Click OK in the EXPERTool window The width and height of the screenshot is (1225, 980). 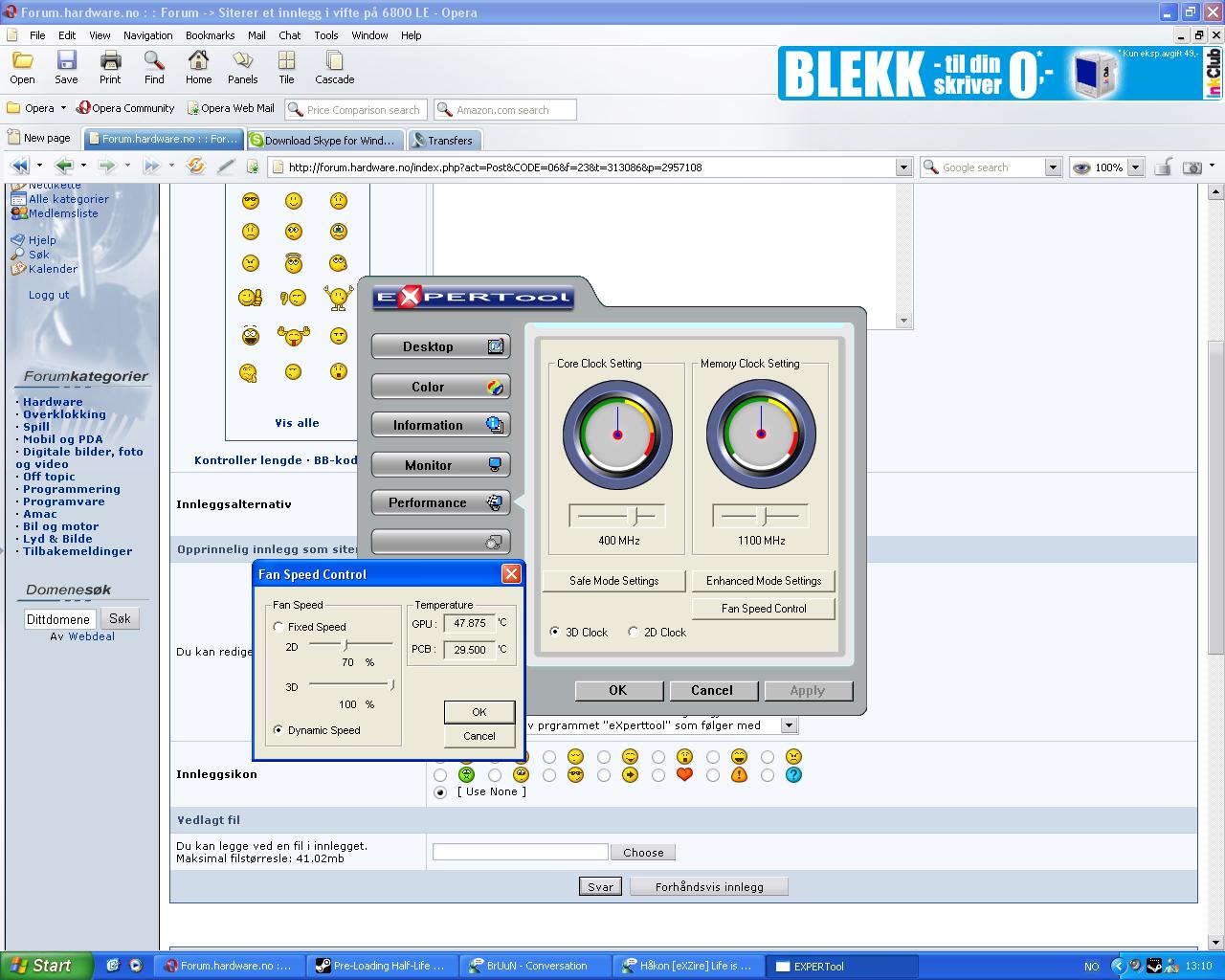pos(618,690)
